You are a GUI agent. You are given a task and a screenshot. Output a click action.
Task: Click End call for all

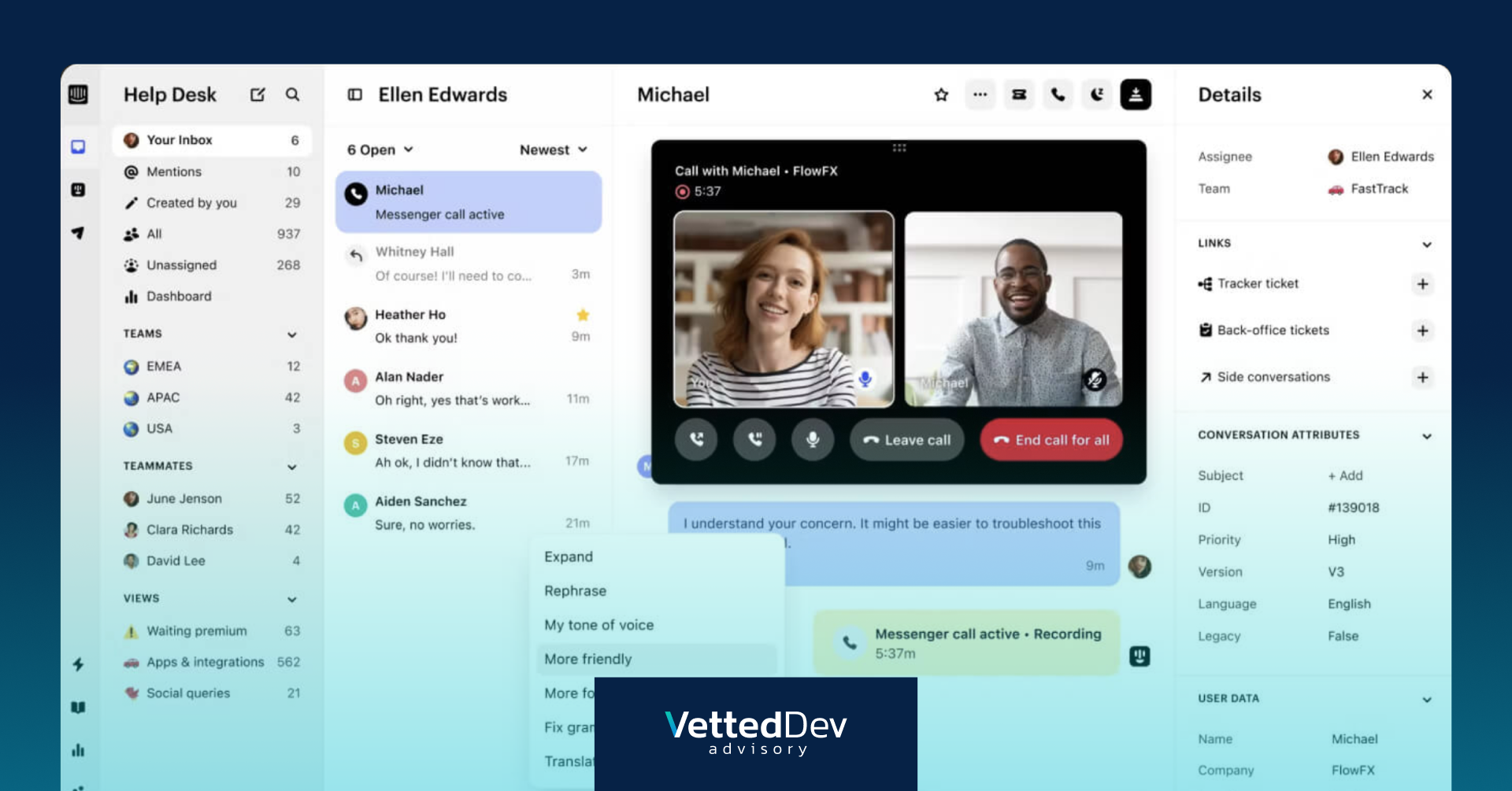click(x=1051, y=439)
